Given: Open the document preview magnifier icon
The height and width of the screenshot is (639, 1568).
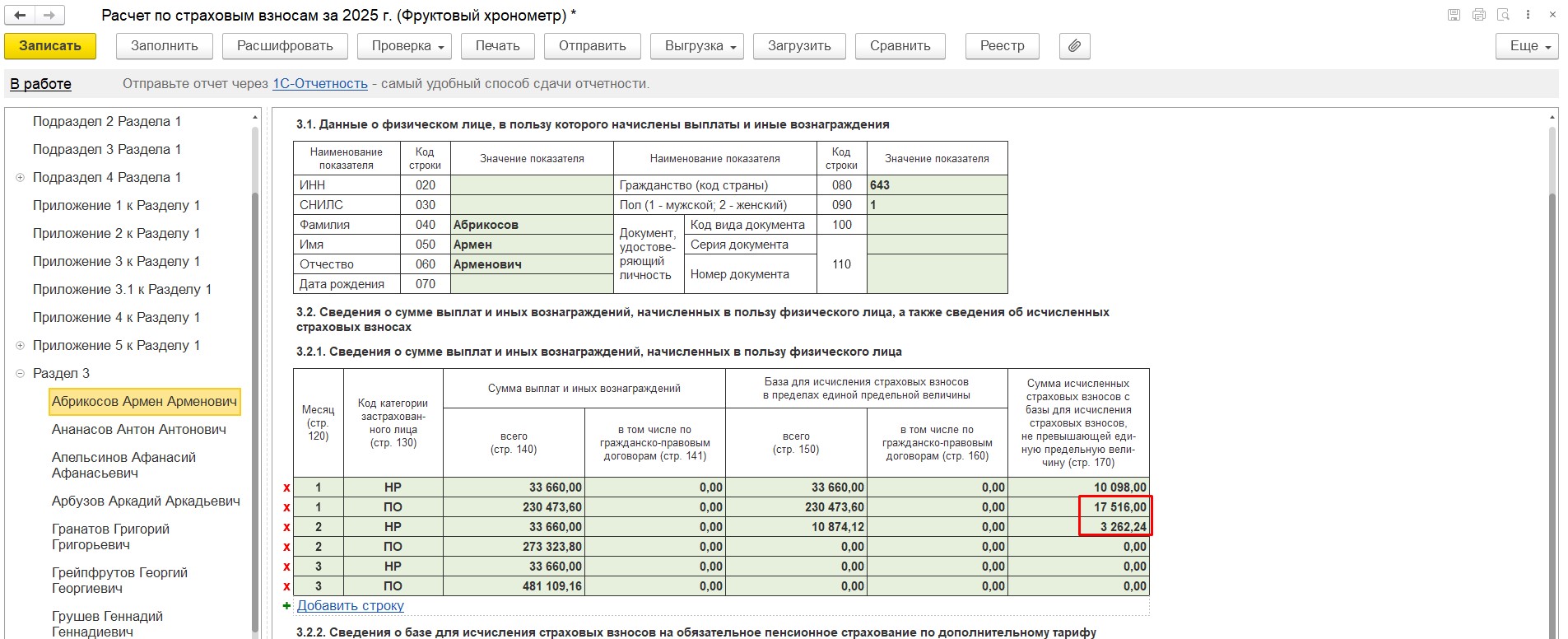Looking at the screenshot, I should pyautogui.click(x=1503, y=15).
